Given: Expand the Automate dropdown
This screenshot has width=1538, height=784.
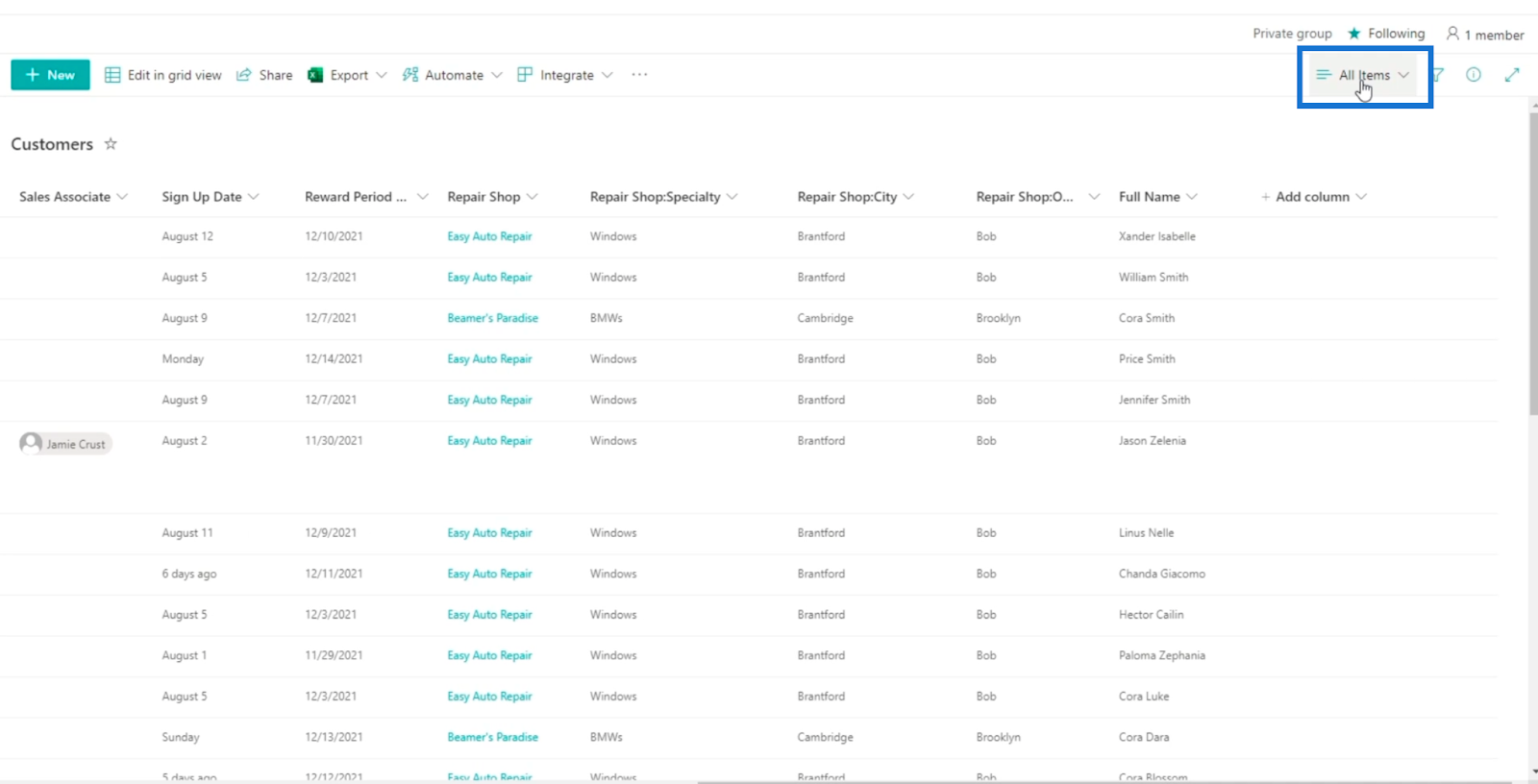Looking at the screenshot, I should [x=453, y=75].
